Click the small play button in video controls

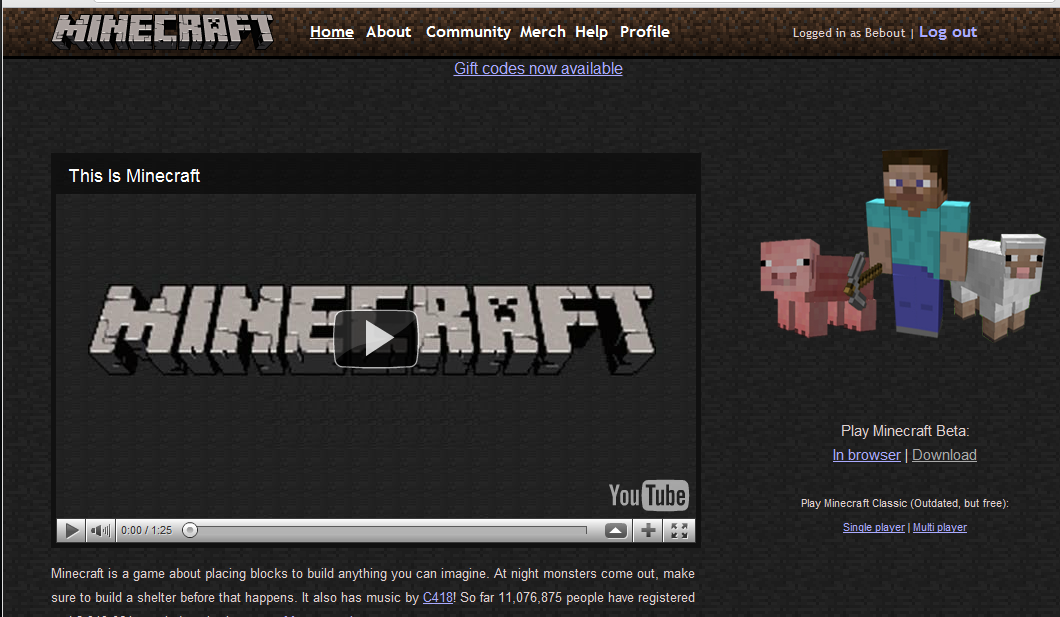tap(72, 530)
